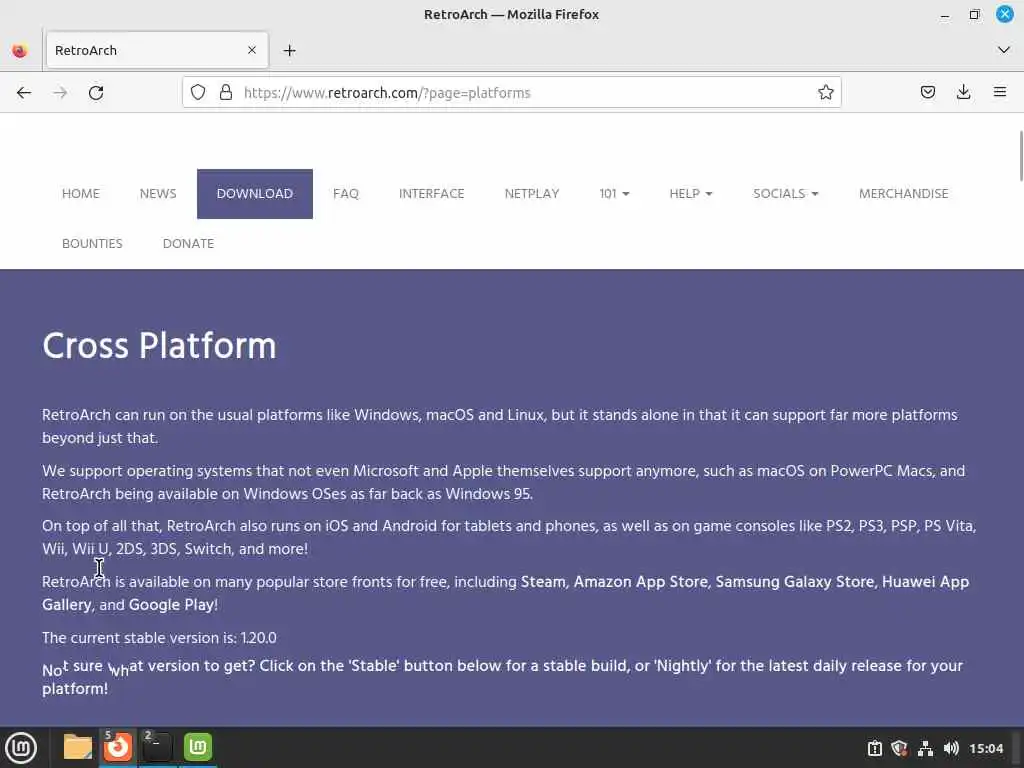Open the Samsung Galaxy Store link

coord(795,582)
